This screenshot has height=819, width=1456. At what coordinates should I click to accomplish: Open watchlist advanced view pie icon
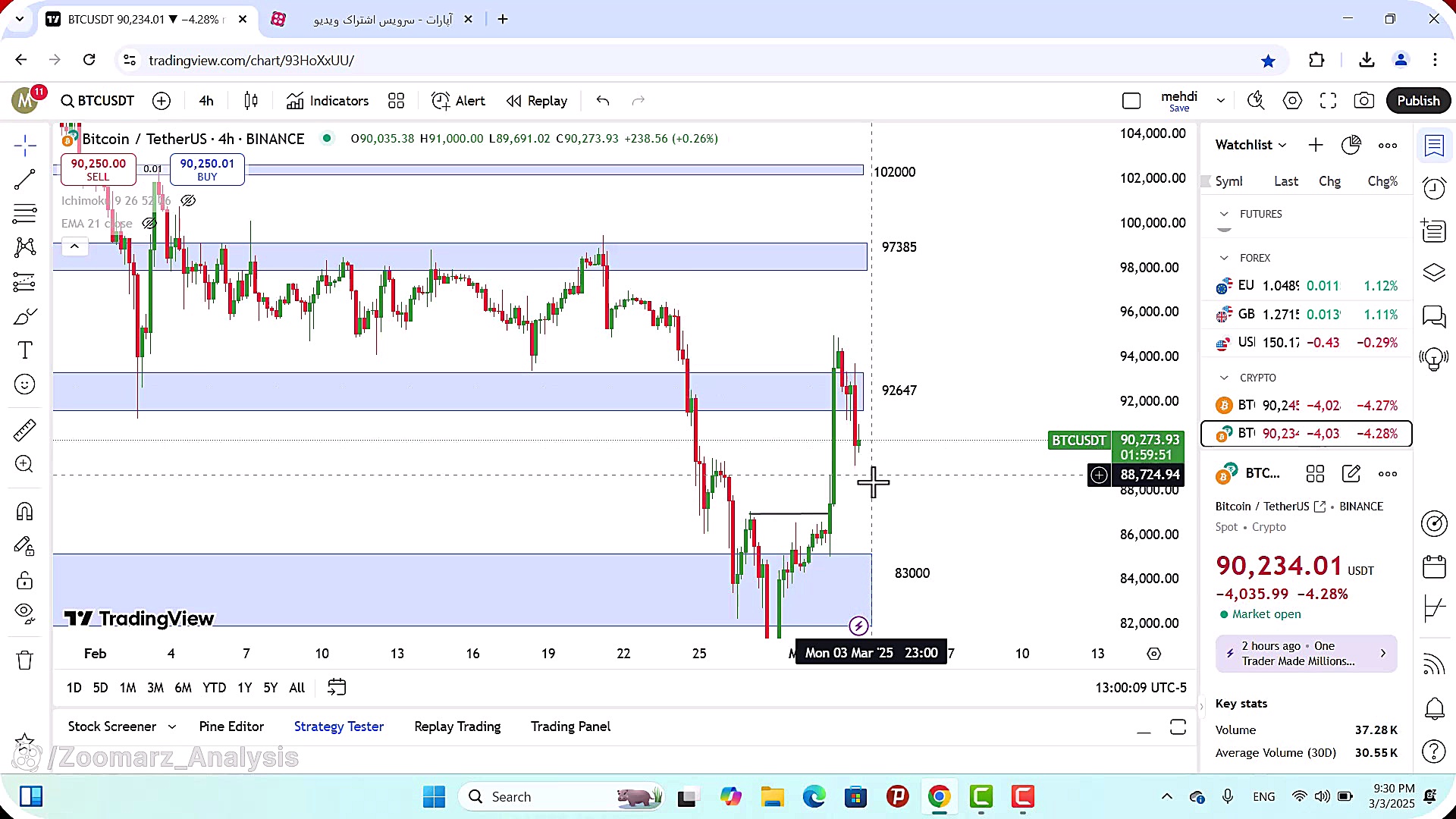1351,145
